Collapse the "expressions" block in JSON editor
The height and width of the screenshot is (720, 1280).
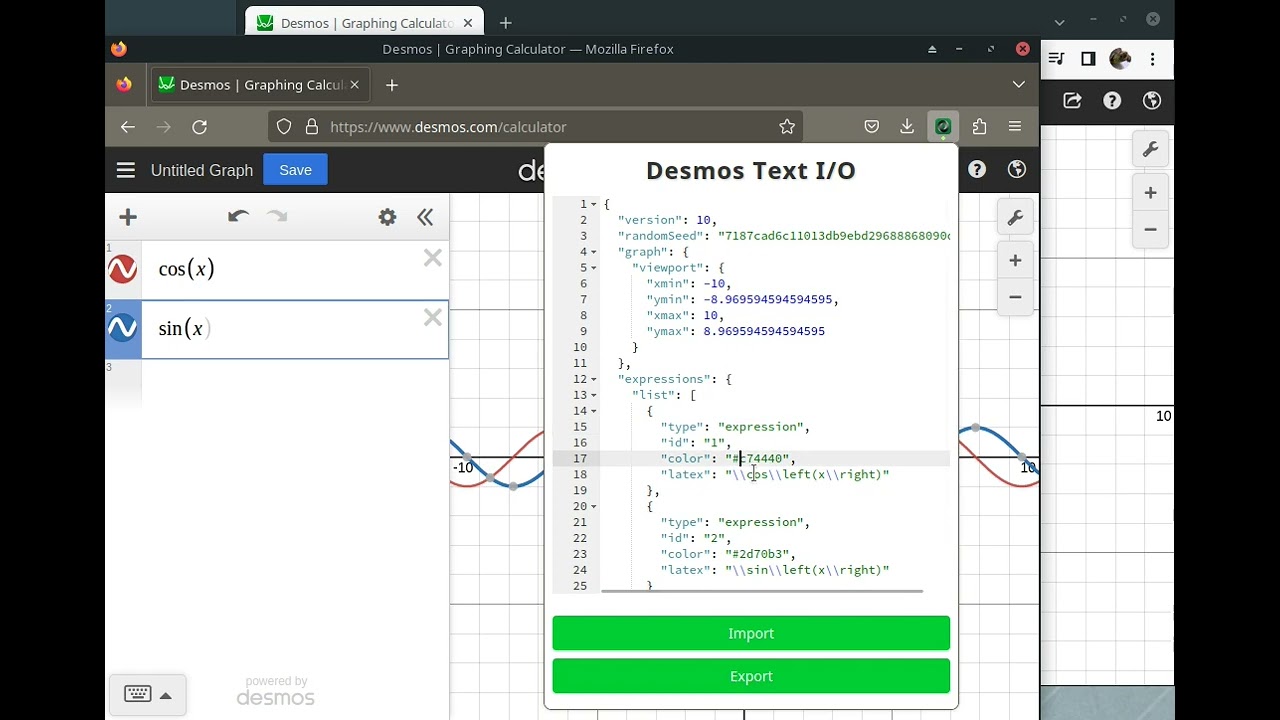(x=594, y=379)
